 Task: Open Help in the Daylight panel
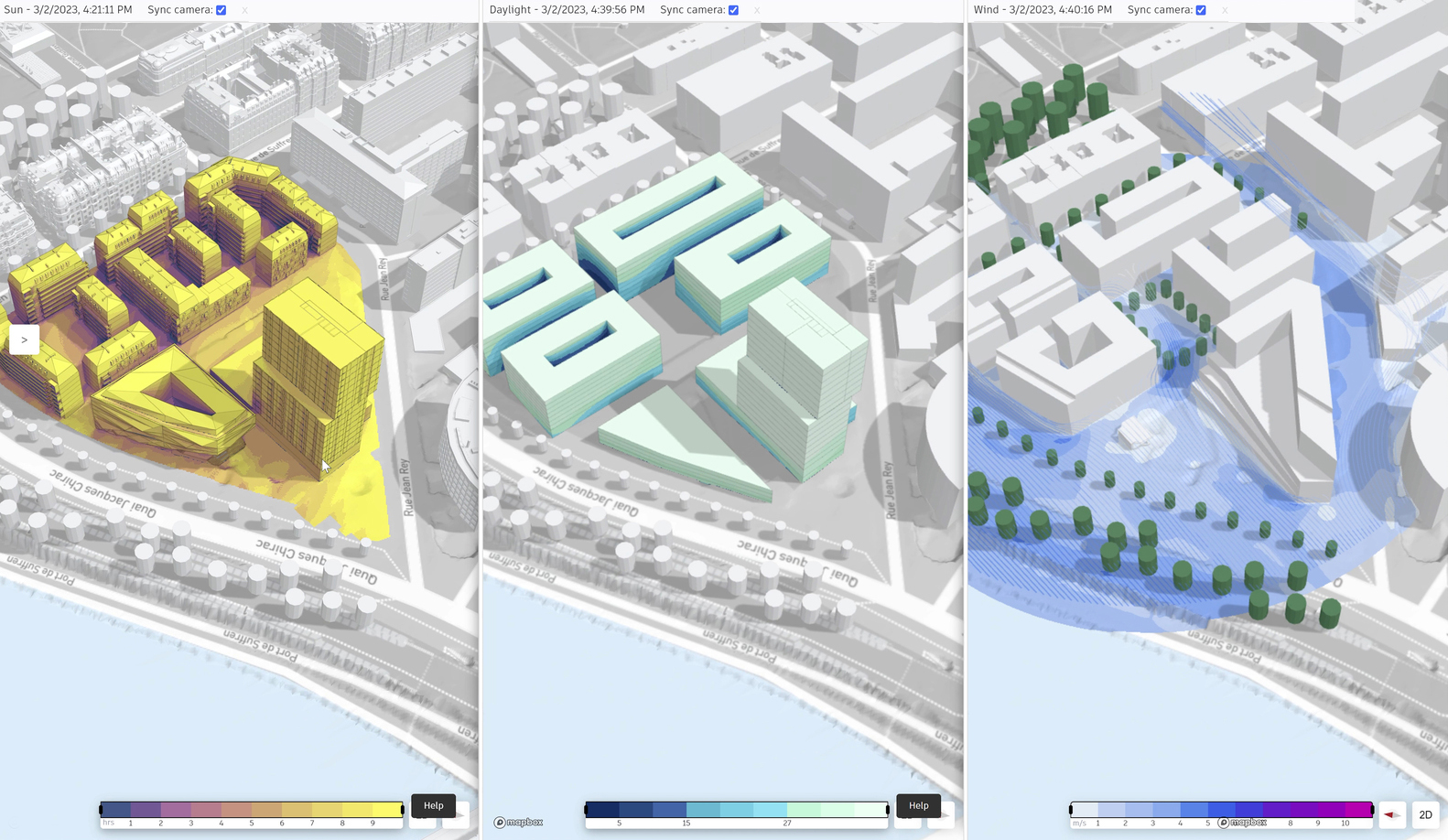click(x=918, y=805)
